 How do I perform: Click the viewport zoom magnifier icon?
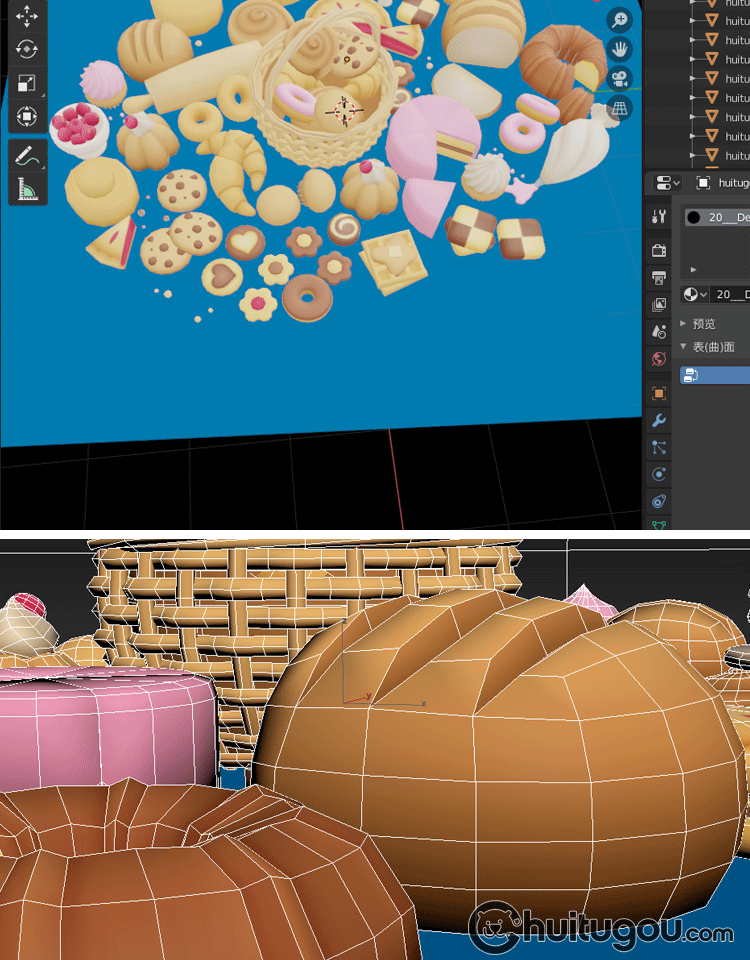click(620, 20)
